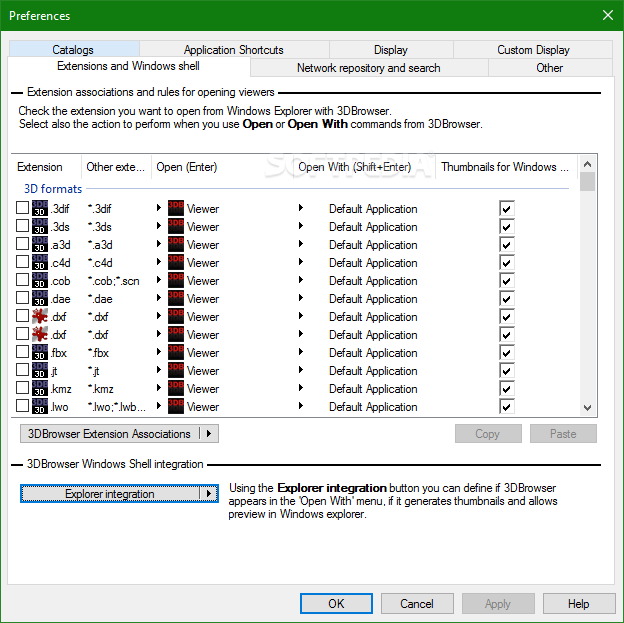Click the Viewer icon in the .a3d row
Screen dimensions: 624x623
[x=176, y=244]
